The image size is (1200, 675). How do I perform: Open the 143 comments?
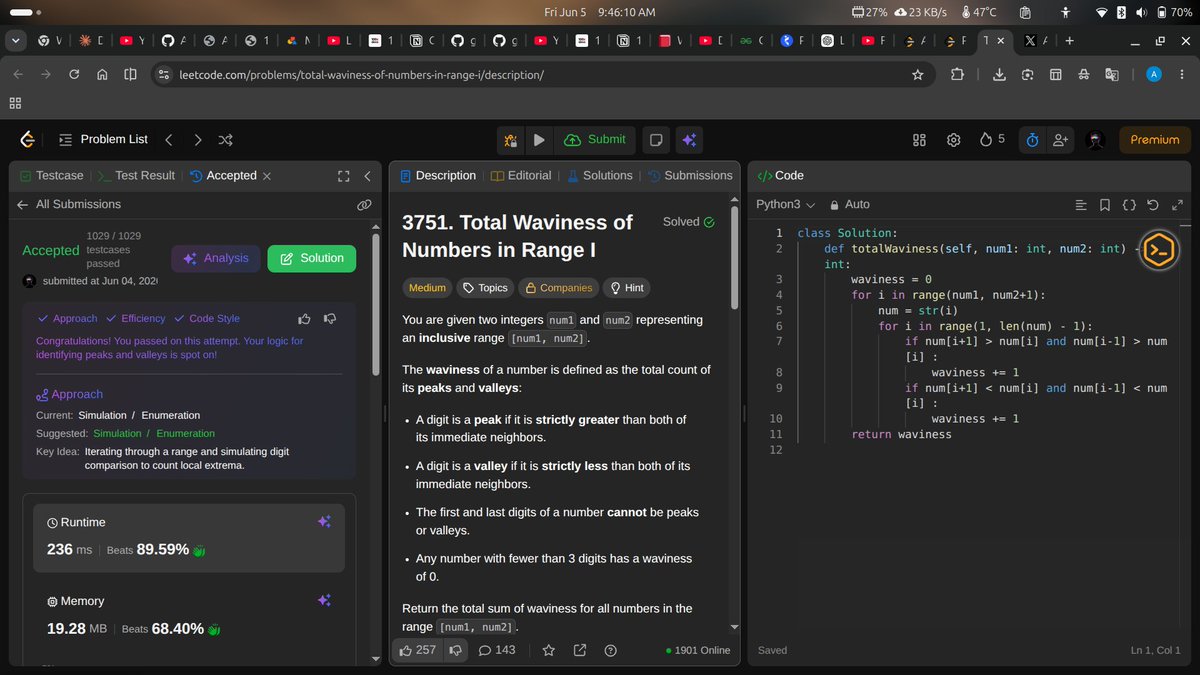point(497,650)
